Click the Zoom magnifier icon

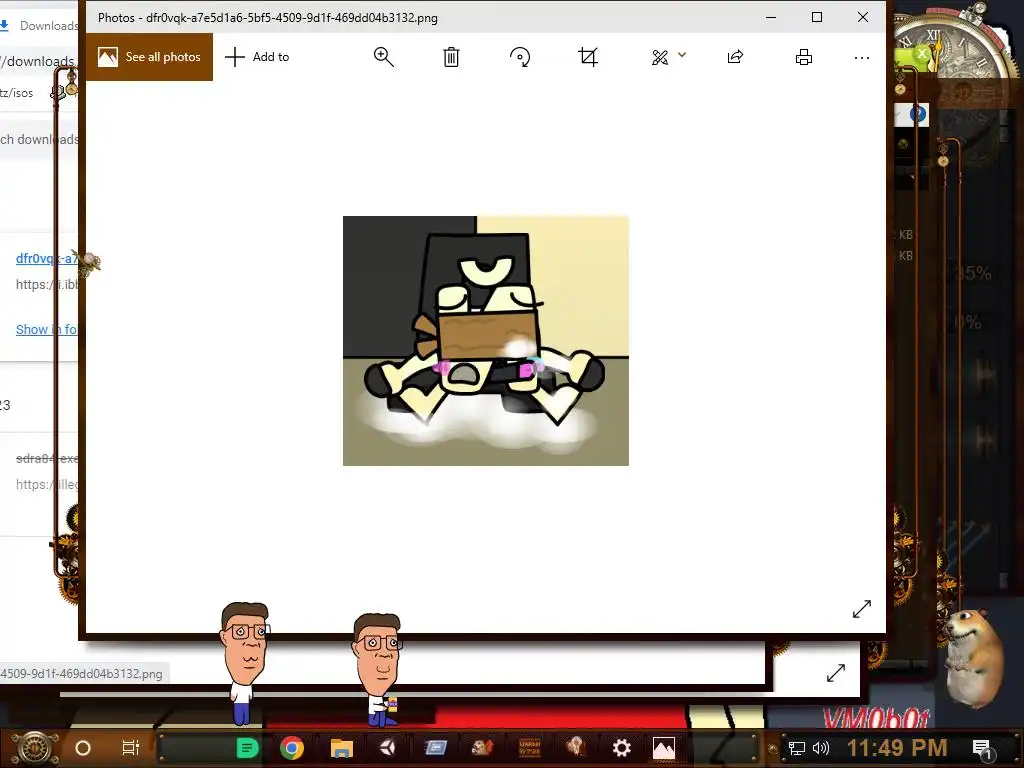click(x=383, y=57)
